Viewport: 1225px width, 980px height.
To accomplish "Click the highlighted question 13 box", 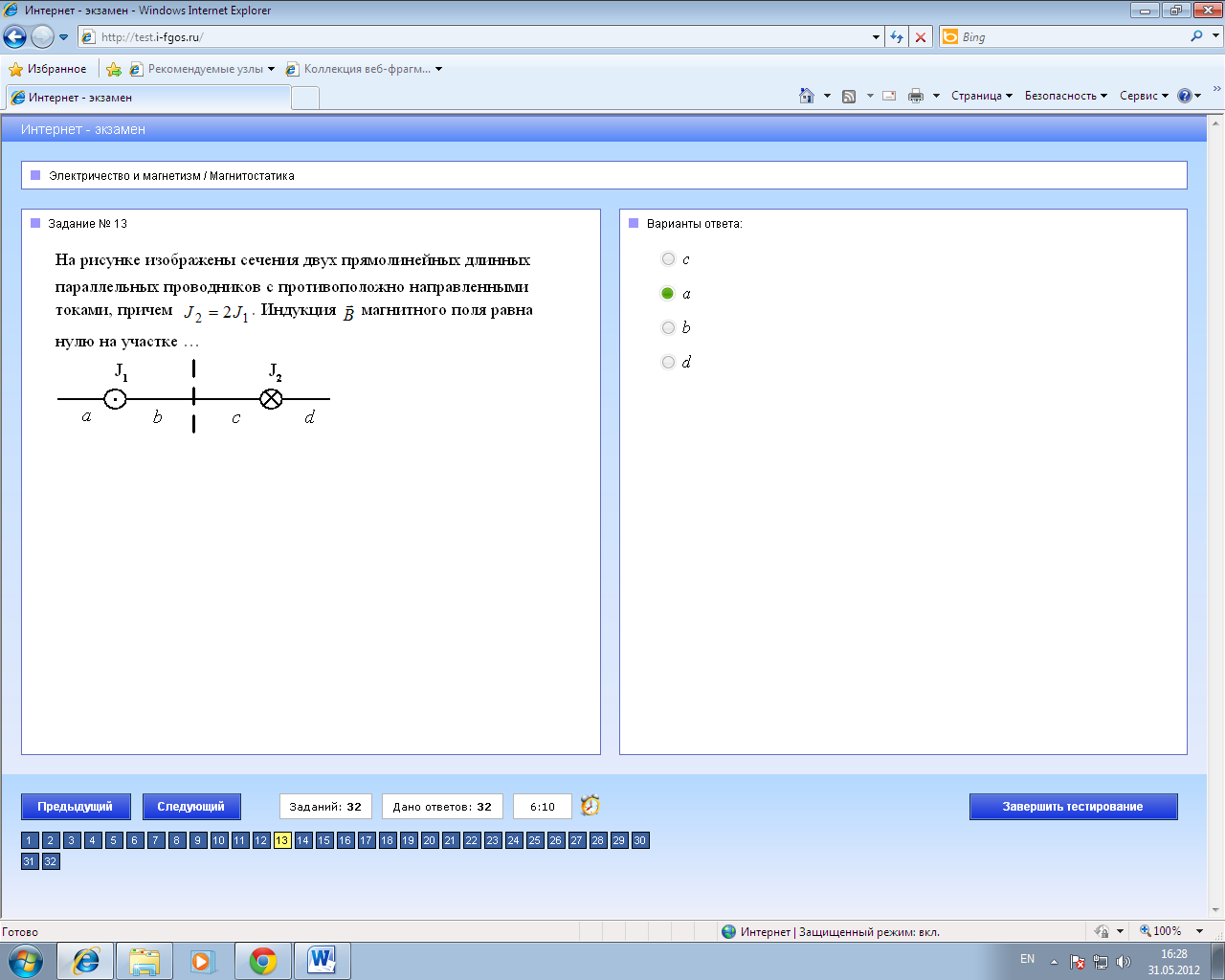I will click(x=282, y=840).
